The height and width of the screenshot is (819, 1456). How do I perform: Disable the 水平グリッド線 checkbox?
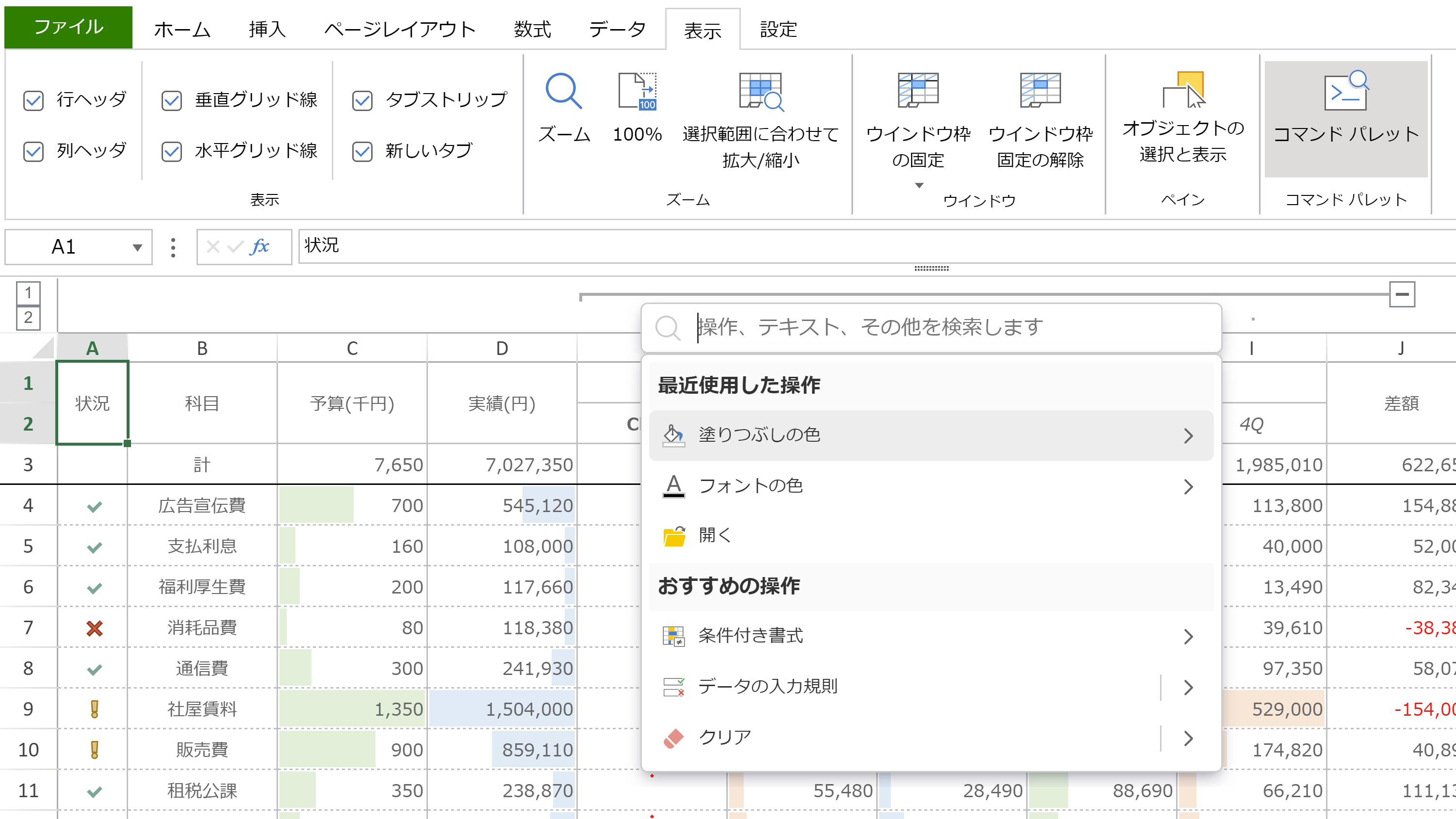click(x=171, y=151)
